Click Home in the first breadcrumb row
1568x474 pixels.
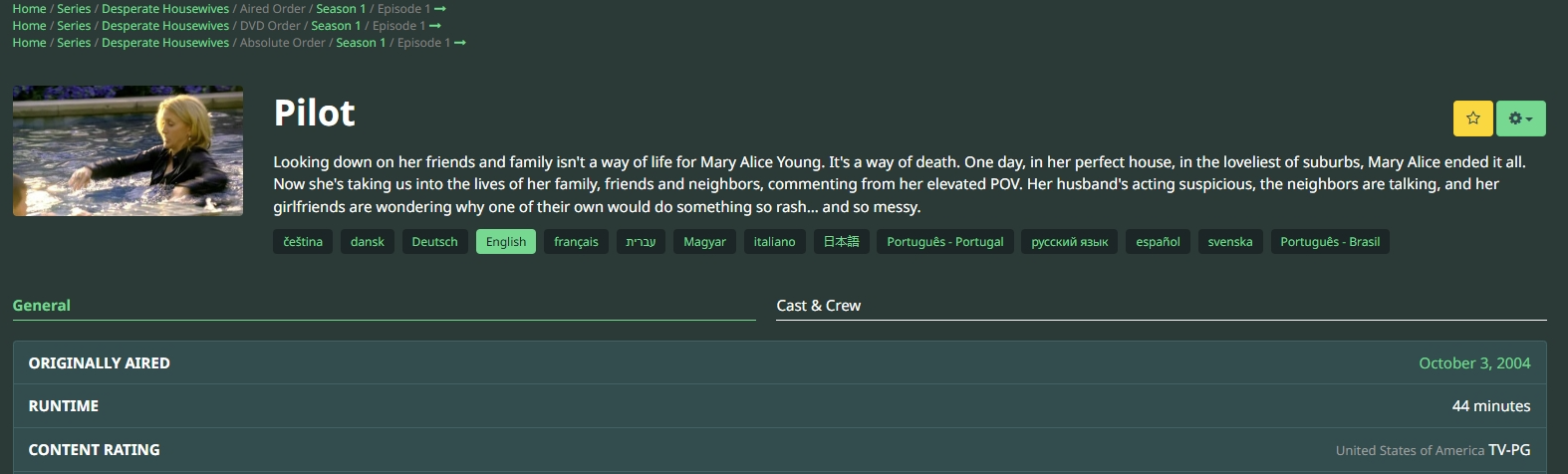click(29, 9)
